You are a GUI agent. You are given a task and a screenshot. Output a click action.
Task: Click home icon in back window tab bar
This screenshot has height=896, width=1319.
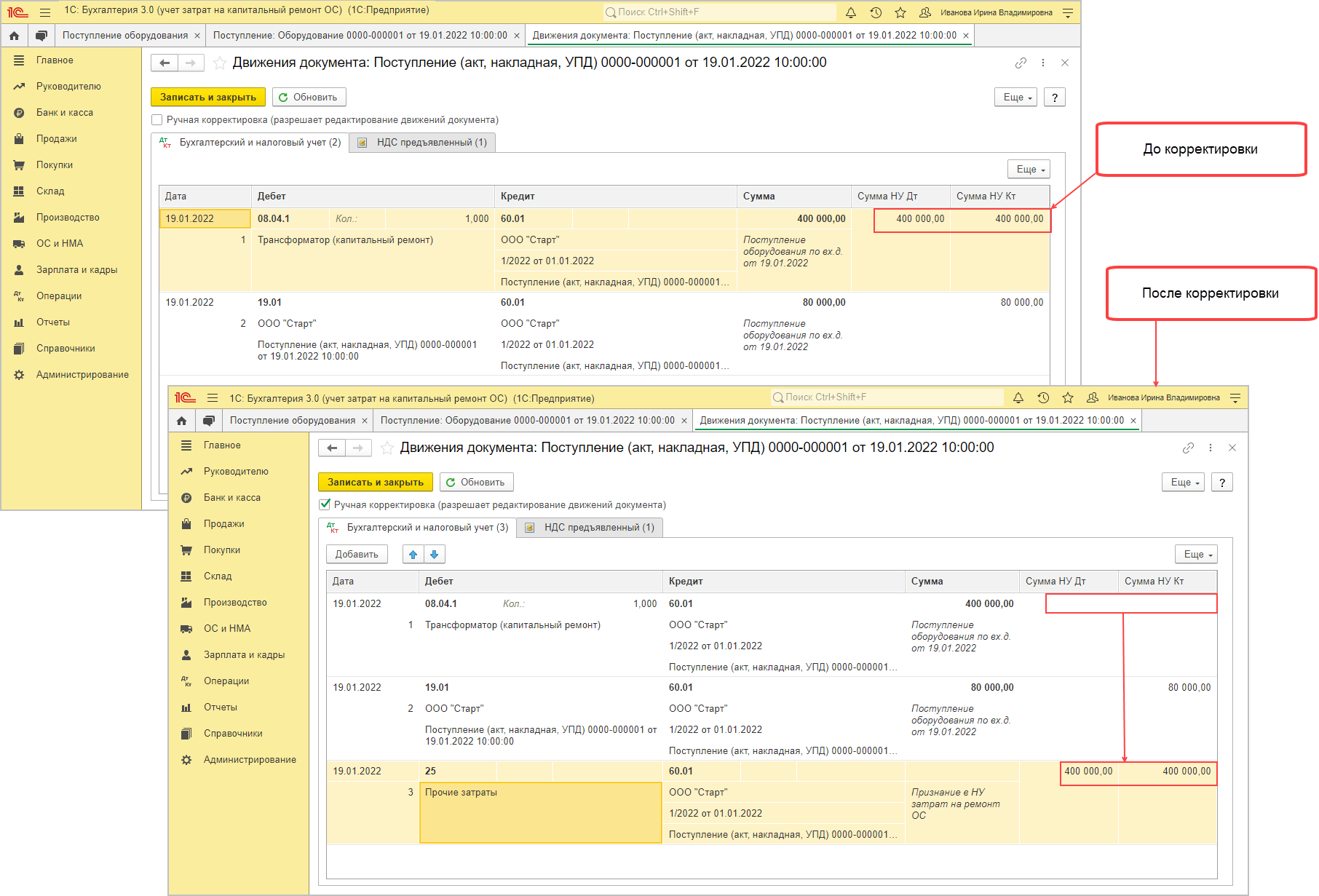[x=15, y=35]
